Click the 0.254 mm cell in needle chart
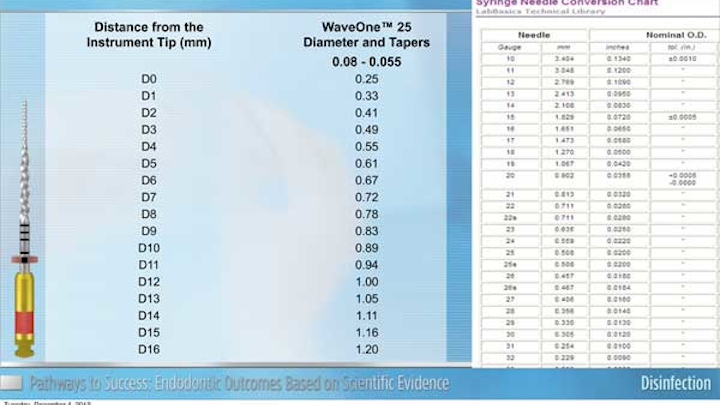The width and height of the screenshot is (720, 405). [x=564, y=346]
